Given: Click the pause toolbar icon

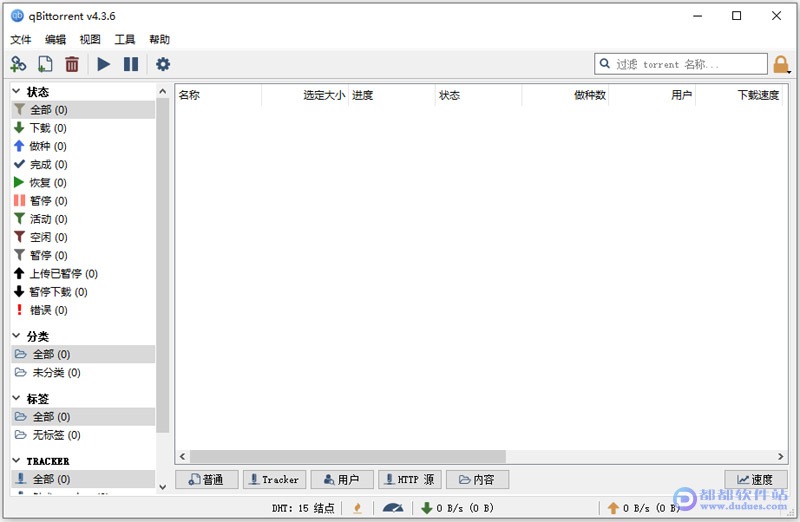Looking at the screenshot, I should click(x=131, y=64).
